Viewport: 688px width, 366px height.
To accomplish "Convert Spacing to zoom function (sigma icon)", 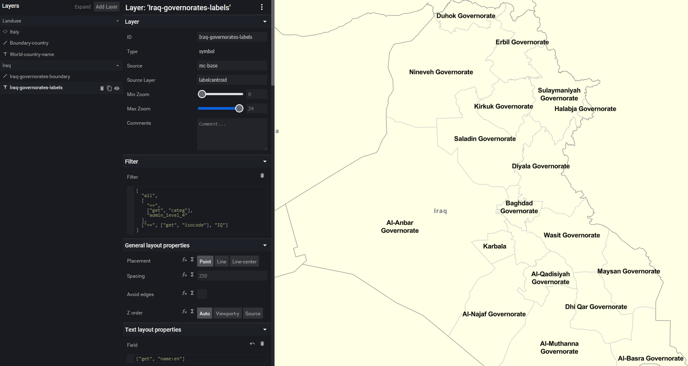I will 192,275.
